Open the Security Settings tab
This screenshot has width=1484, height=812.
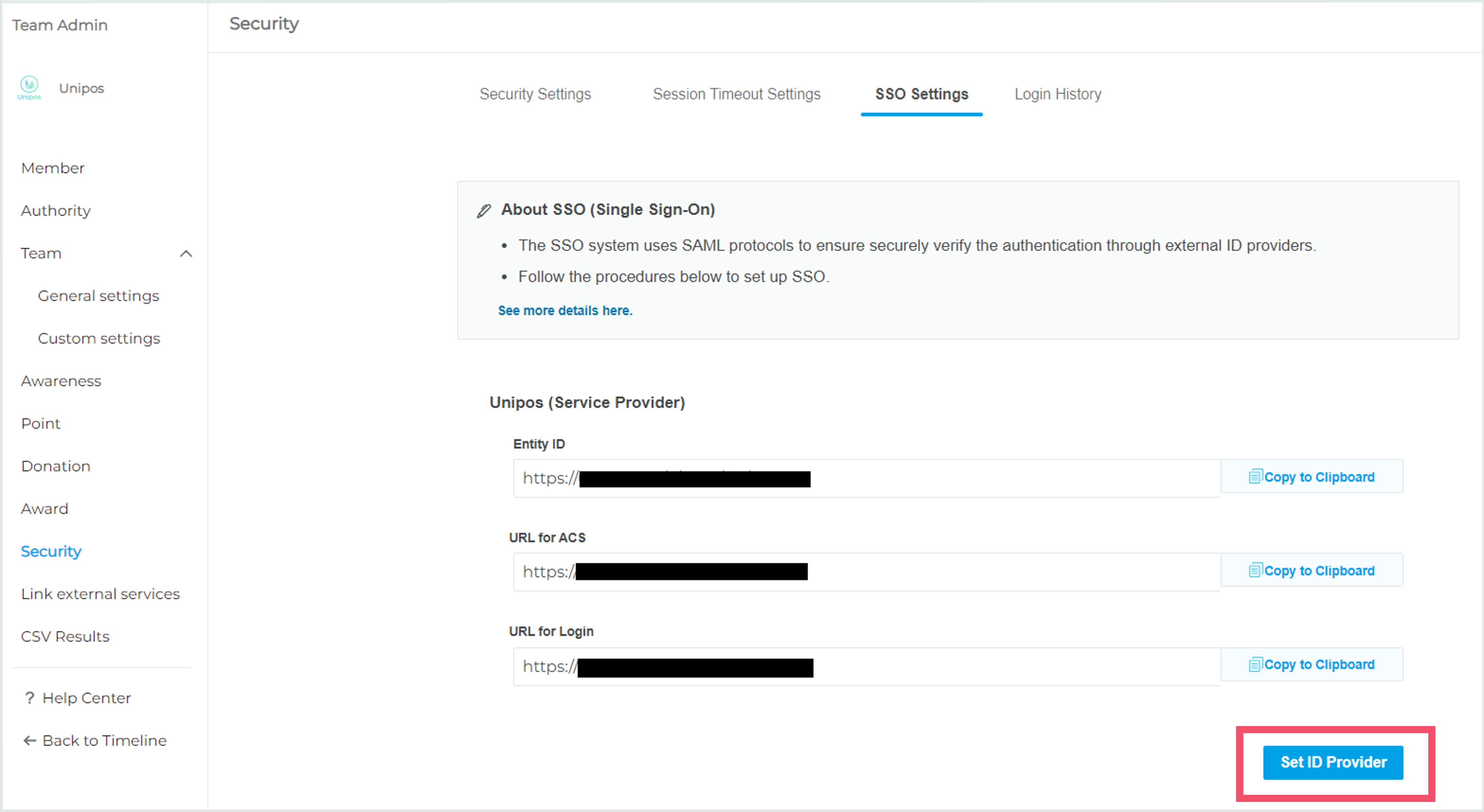(535, 94)
